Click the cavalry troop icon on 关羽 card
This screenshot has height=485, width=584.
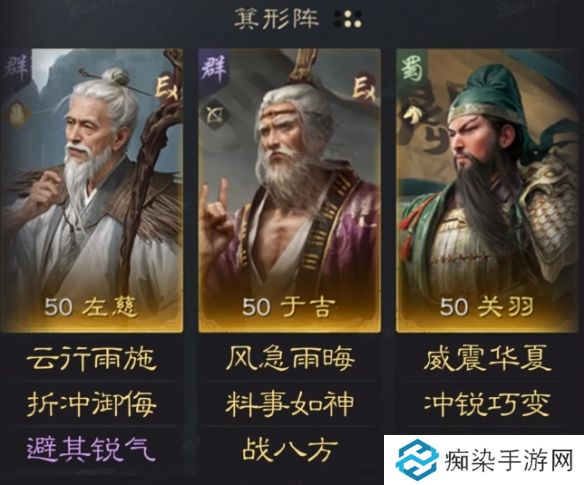[x=411, y=114]
